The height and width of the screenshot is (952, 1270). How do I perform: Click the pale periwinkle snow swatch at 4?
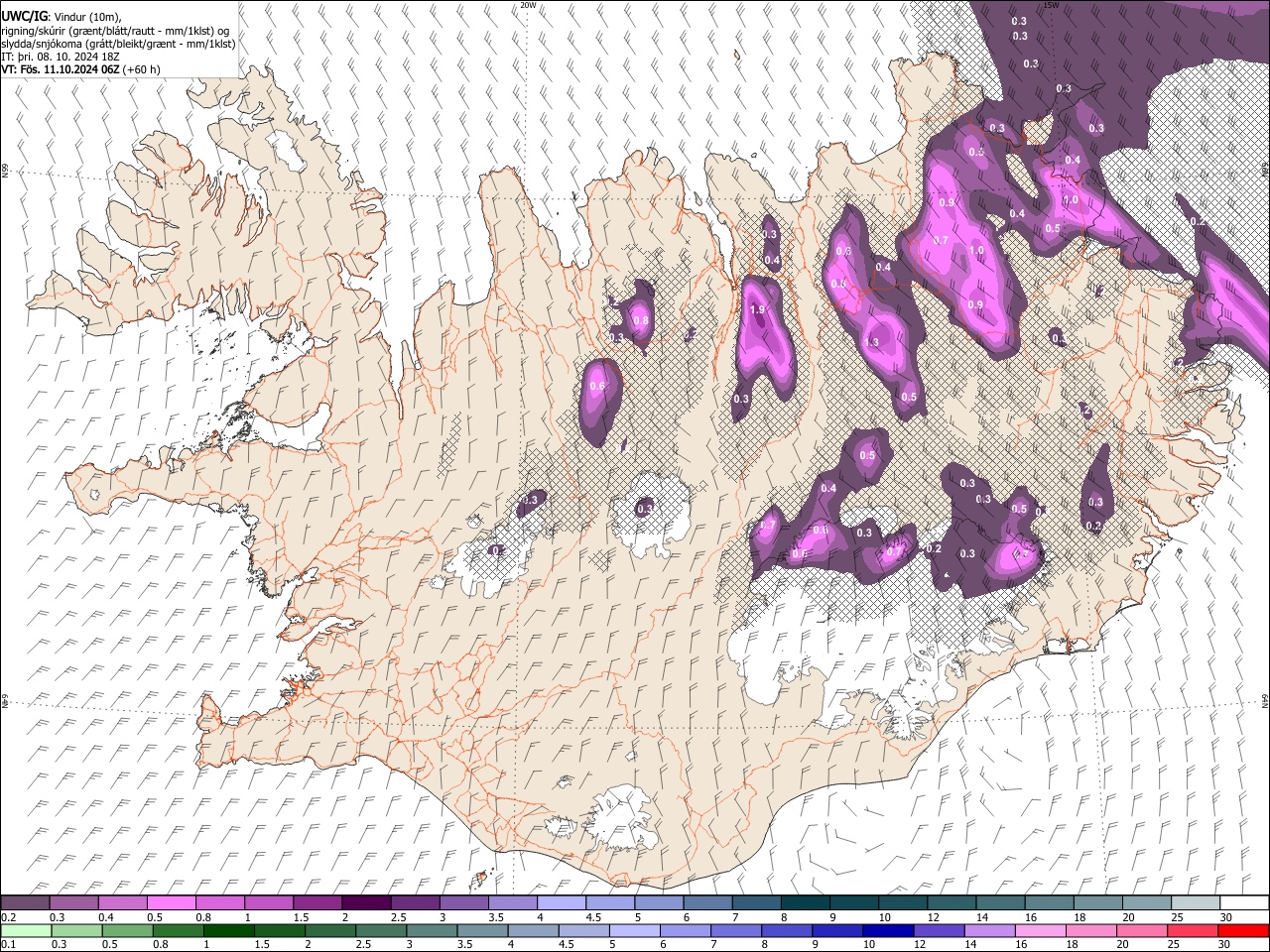(562, 903)
